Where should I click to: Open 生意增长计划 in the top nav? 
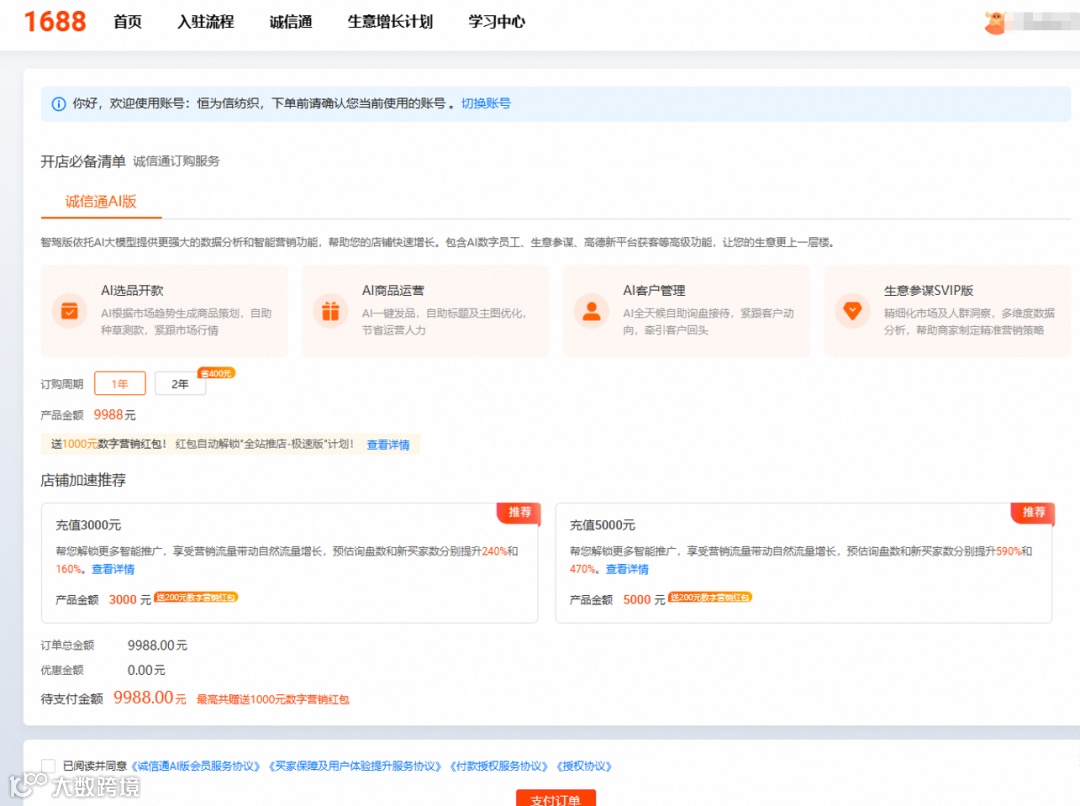pyautogui.click(x=390, y=22)
